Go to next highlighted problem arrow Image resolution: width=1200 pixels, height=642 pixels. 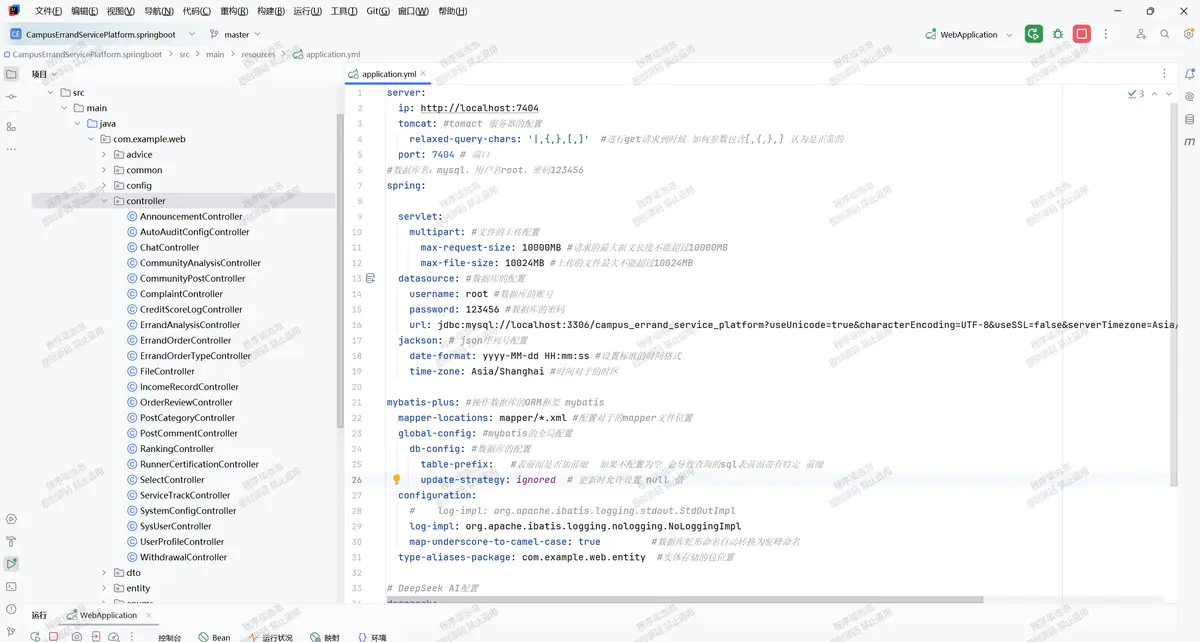[1170, 94]
